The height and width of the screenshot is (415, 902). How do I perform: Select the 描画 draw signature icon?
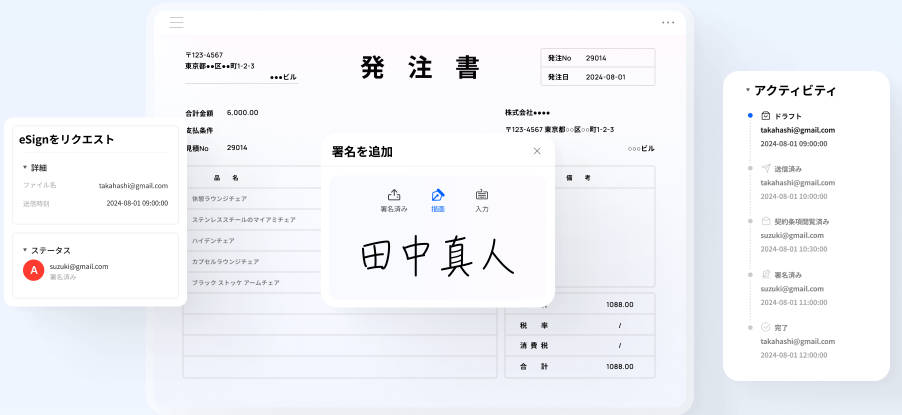pos(437,195)
